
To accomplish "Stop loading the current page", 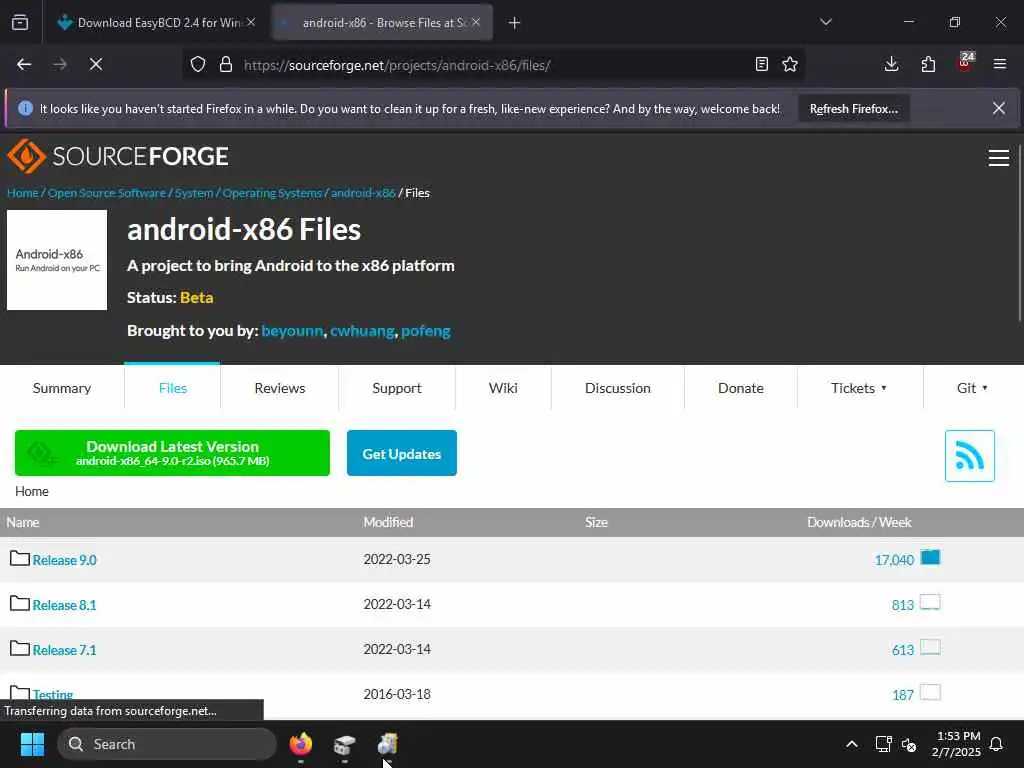I will coord(95,64).
